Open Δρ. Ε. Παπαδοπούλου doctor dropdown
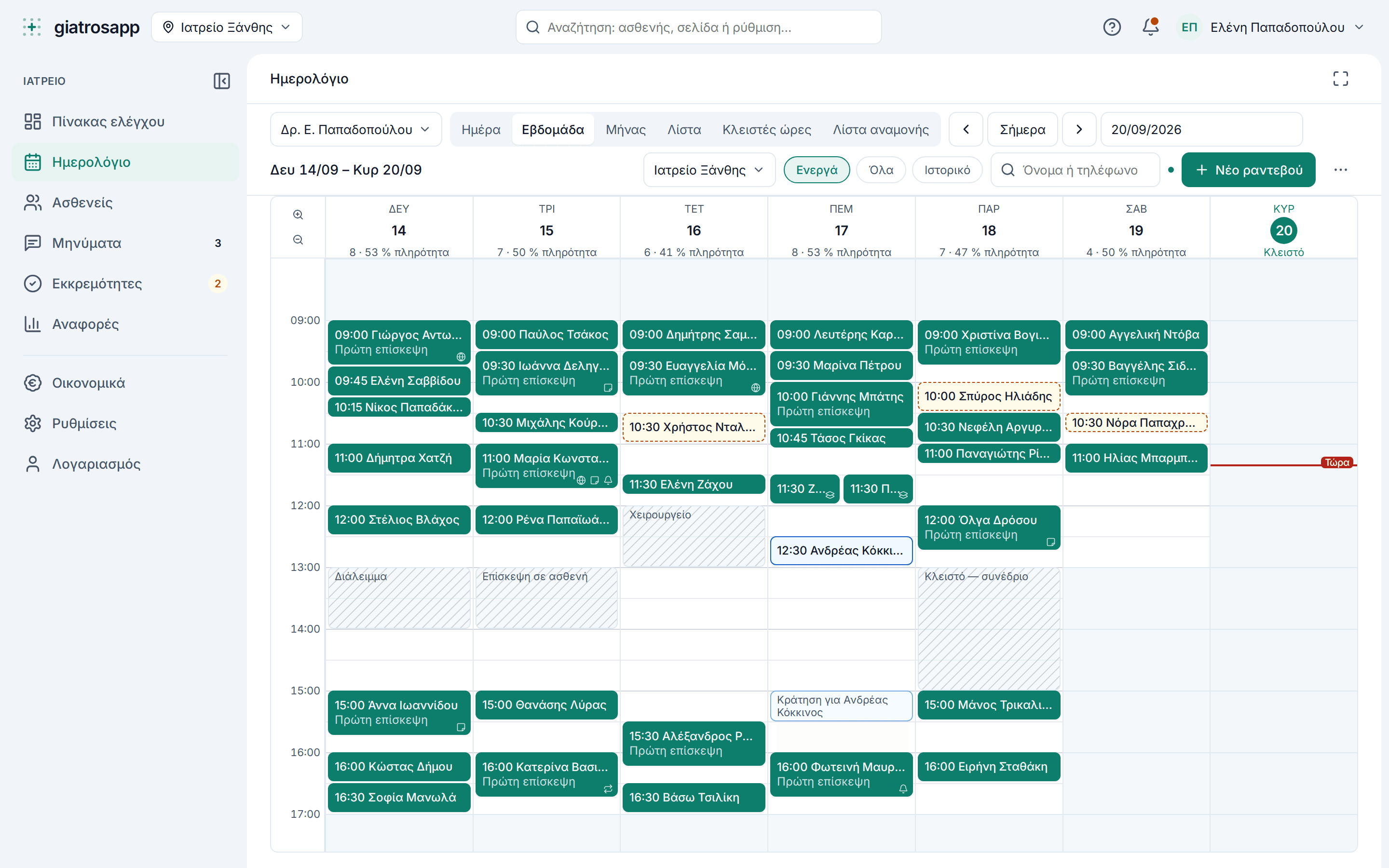 (x=356, y=130)
